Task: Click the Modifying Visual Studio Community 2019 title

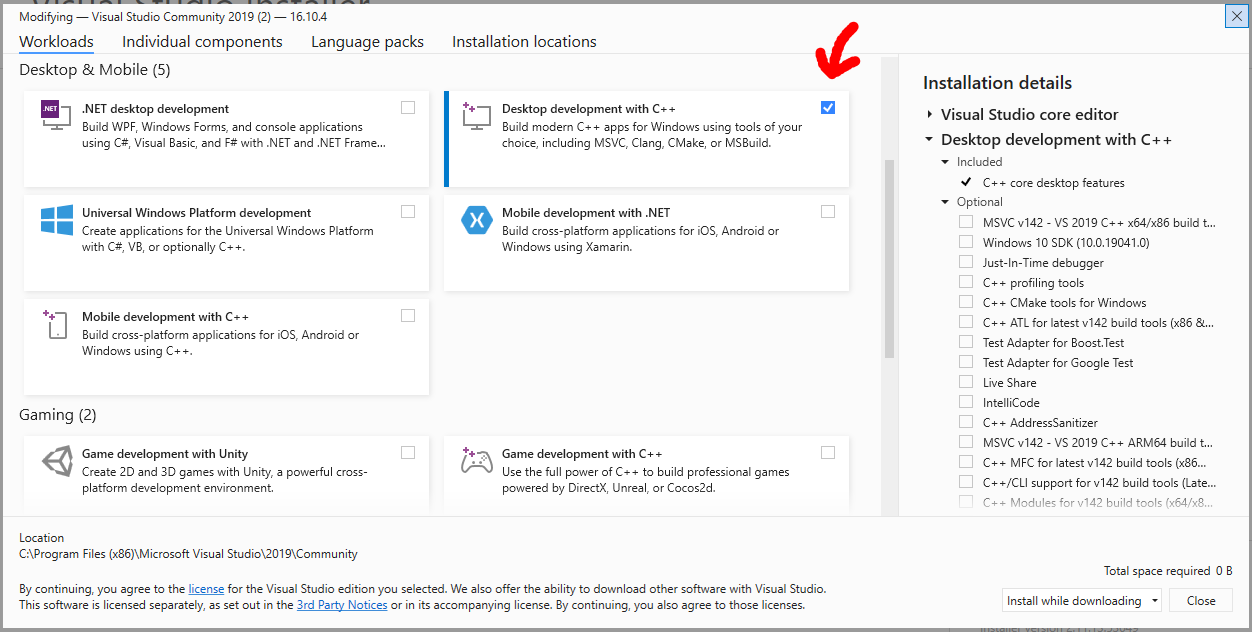Action: pos(173,17)
